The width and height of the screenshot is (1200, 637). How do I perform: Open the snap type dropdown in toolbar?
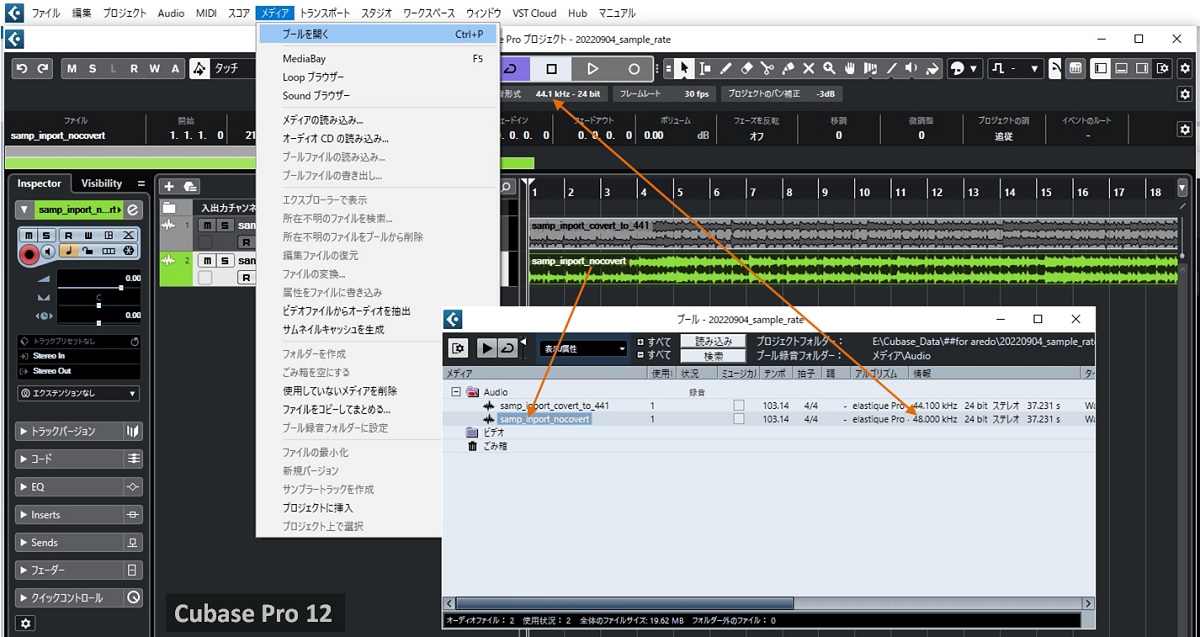[1016, 69]
